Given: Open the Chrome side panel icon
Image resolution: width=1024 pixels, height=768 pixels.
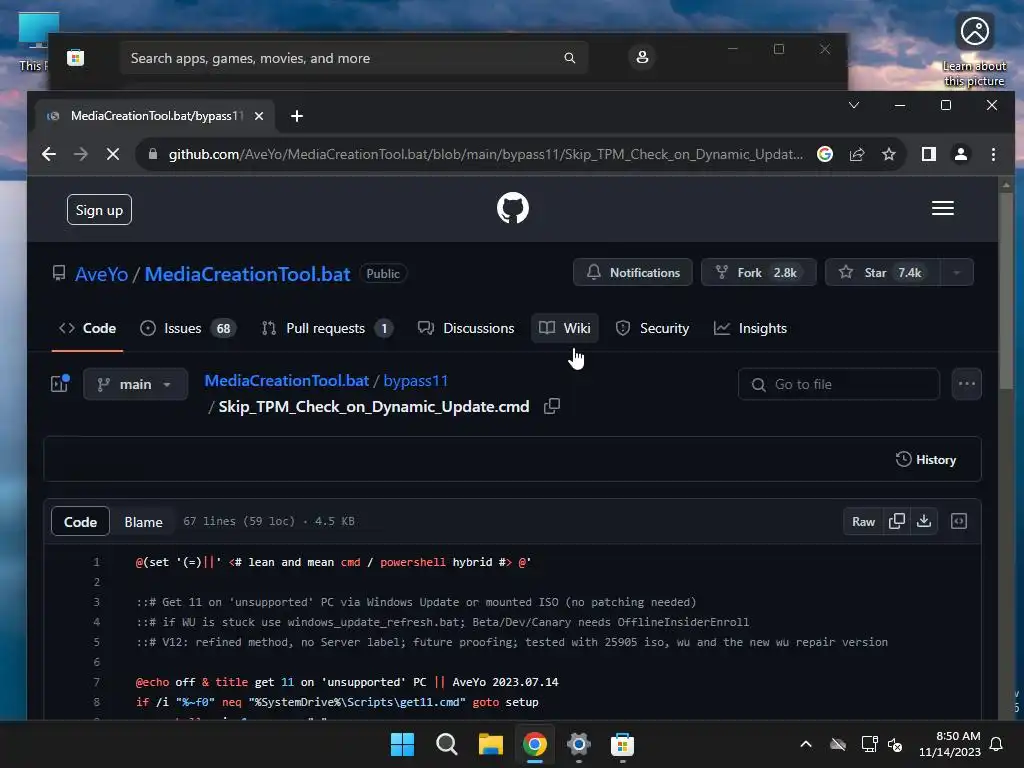Looking at the screenshot, I should pos(929,154).
